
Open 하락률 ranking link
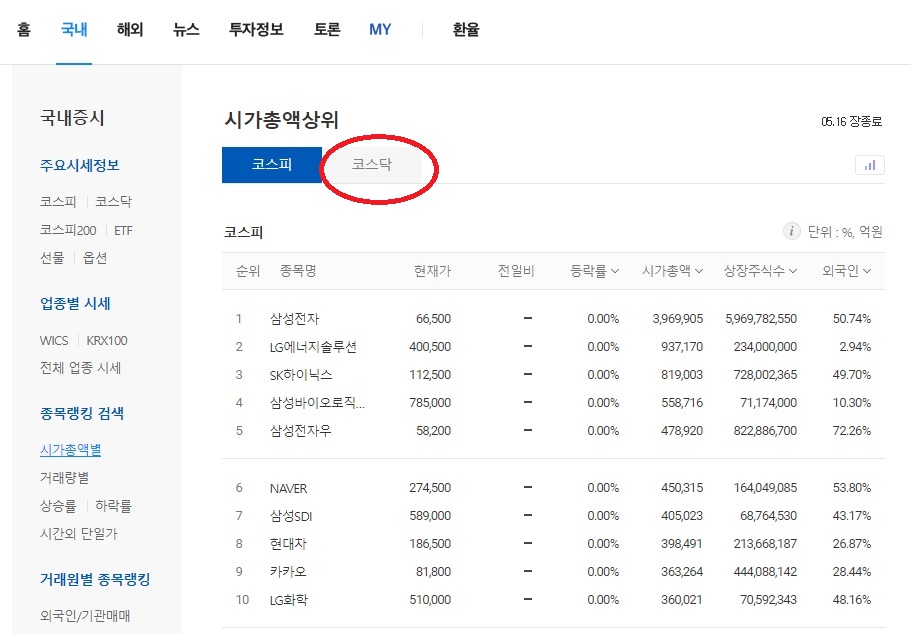(x=113, y=506)
